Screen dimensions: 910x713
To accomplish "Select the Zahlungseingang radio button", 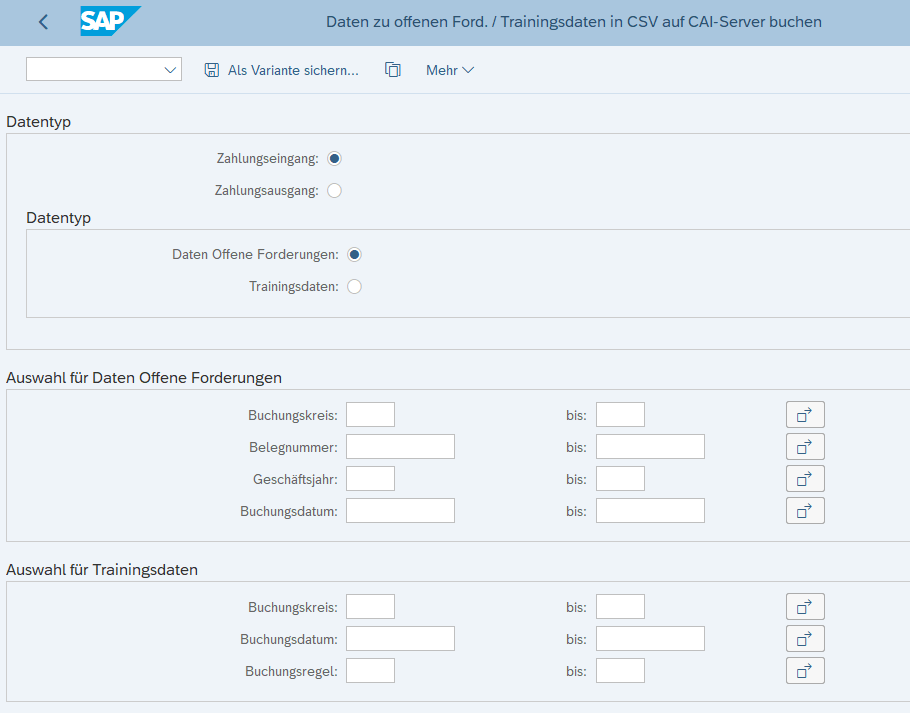I will pos(334,158).
